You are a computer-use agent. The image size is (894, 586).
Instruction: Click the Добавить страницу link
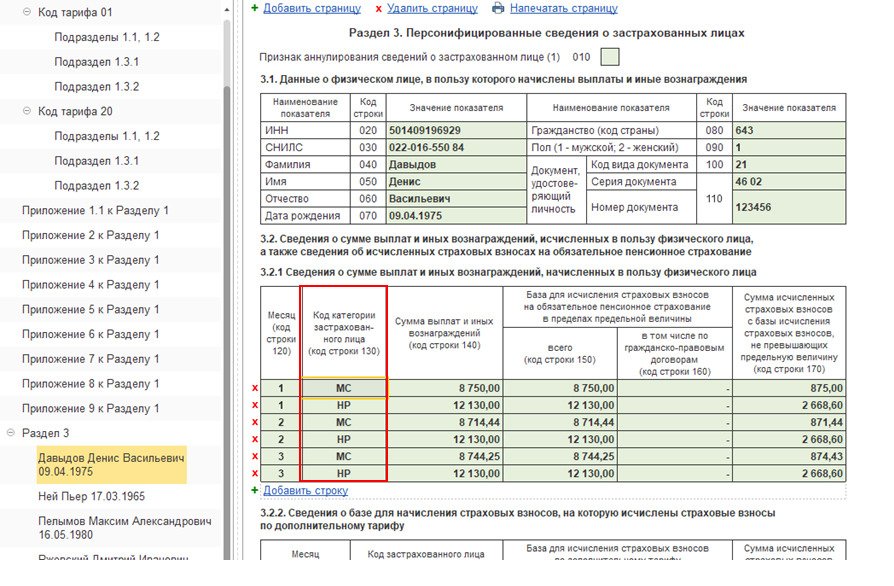click(312, 9)
